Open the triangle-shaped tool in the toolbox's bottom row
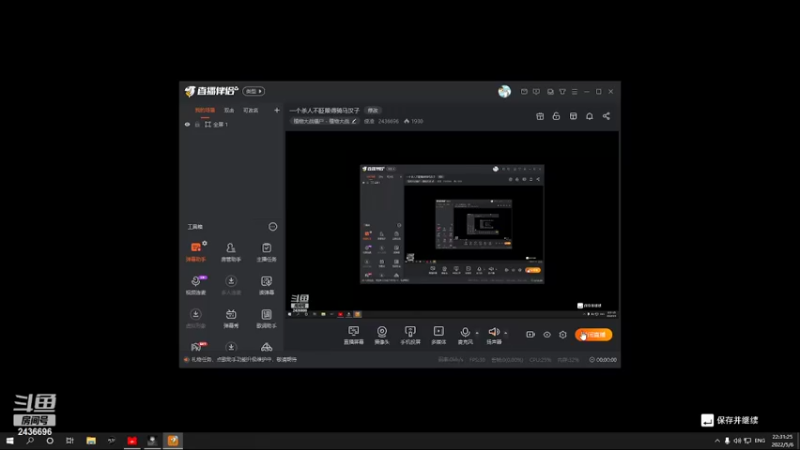This screenshot has height=450, width=800. pos(266,347)
